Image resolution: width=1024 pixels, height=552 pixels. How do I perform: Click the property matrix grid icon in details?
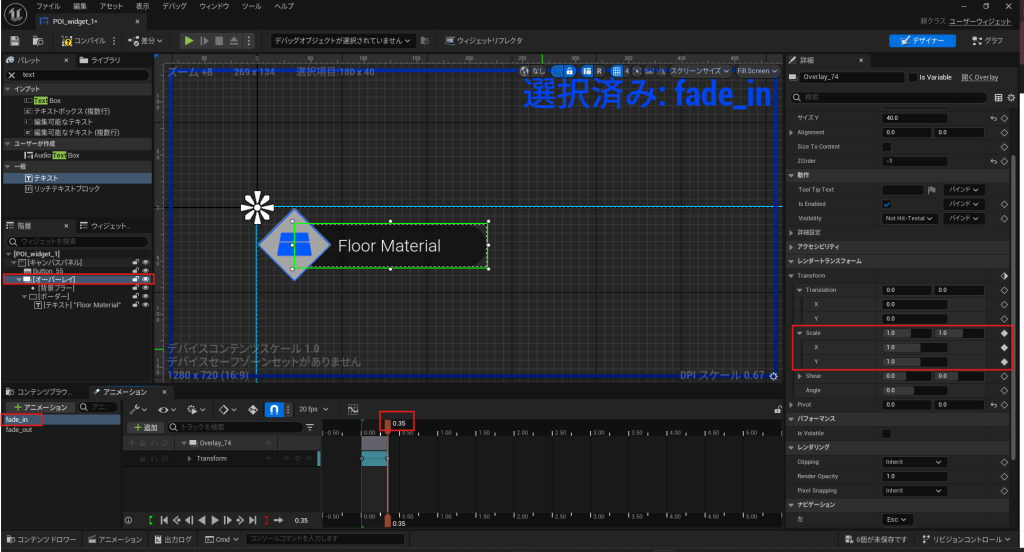point(998,98)
